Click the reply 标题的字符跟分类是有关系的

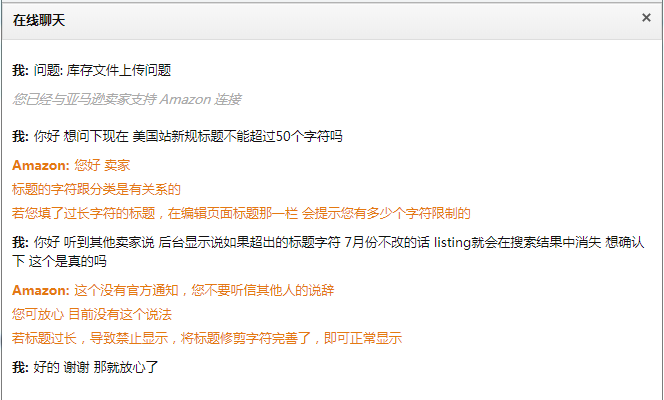96,189
